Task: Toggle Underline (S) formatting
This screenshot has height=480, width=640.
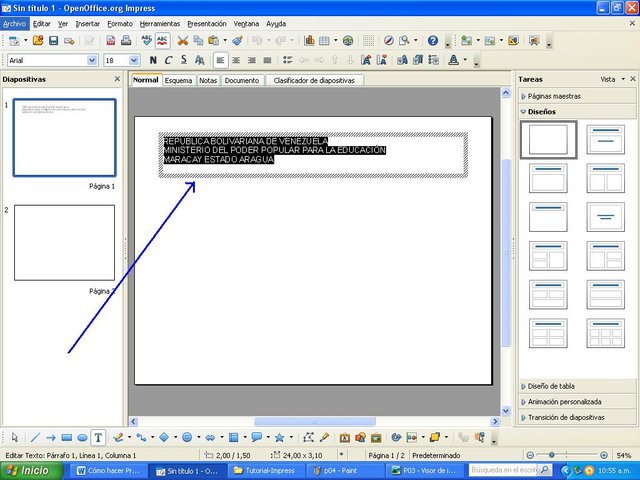Action: [x=184, y=60]
